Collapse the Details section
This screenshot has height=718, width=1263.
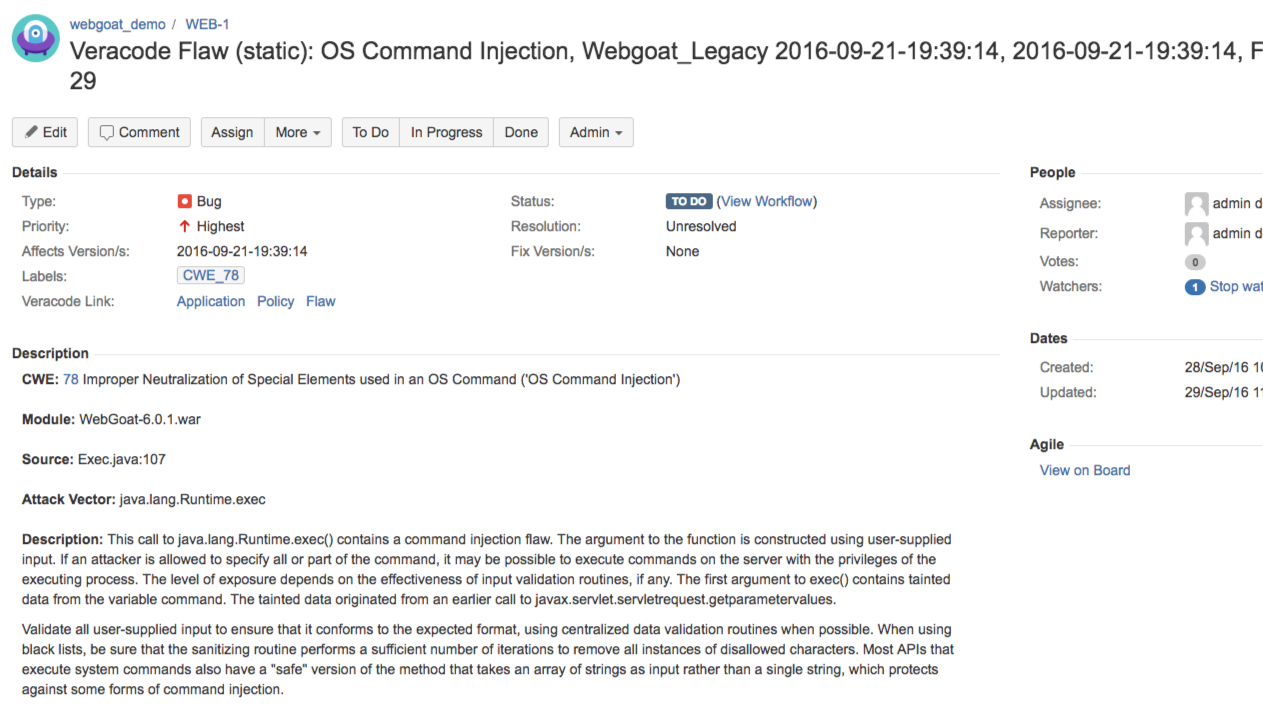coord(33,171)
